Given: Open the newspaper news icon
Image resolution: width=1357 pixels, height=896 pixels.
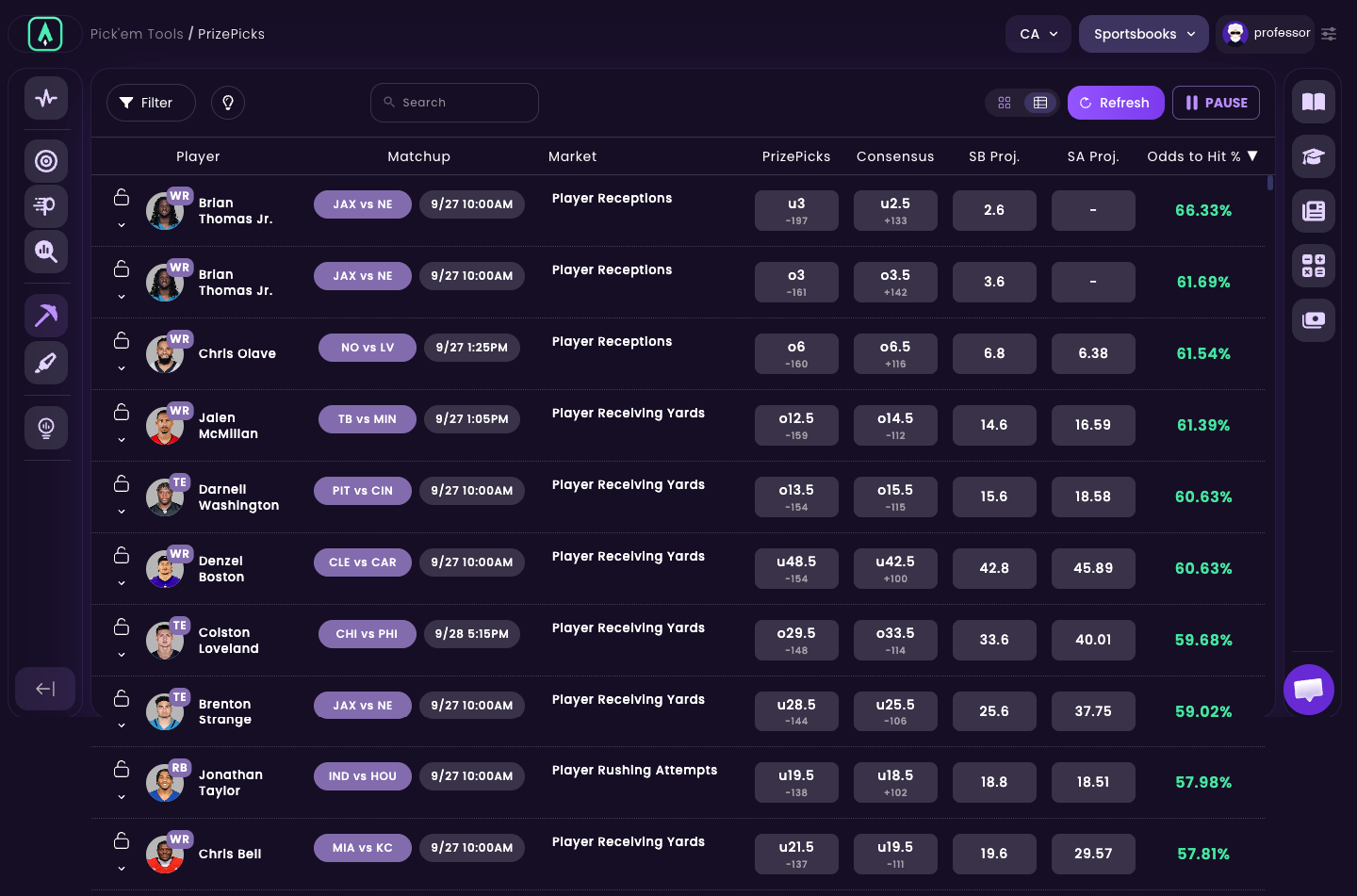Looking at the screenshot, I should 1314,211.
